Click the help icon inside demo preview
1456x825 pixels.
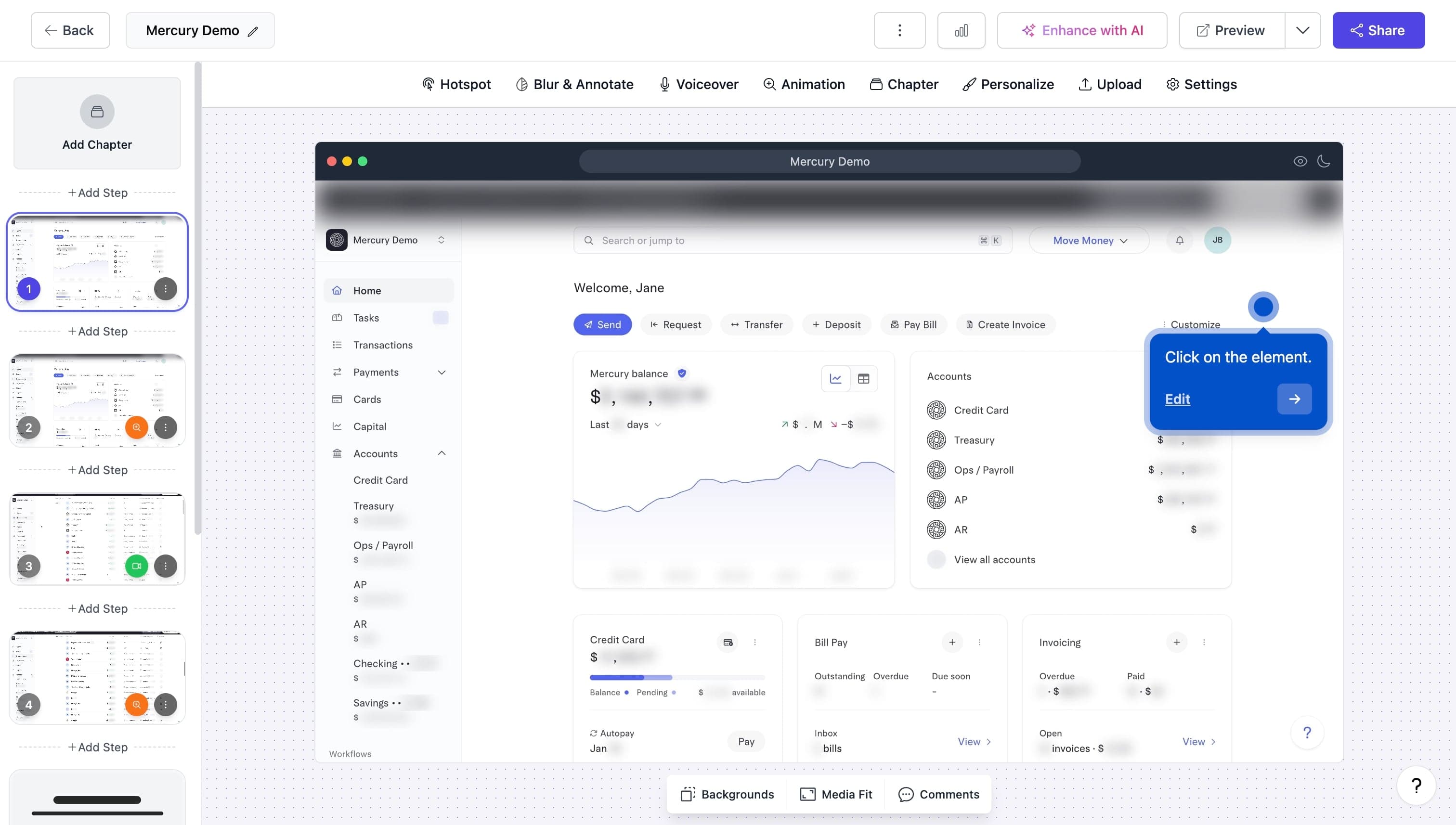pos(1307,733)
